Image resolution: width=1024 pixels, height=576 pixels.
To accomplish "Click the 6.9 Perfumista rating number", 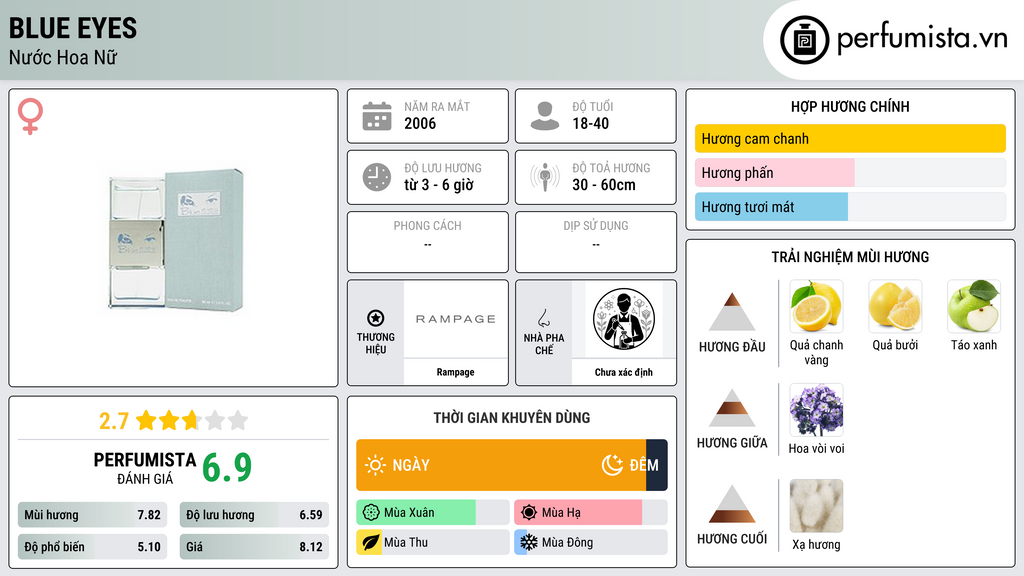I will tap(227, 468).
